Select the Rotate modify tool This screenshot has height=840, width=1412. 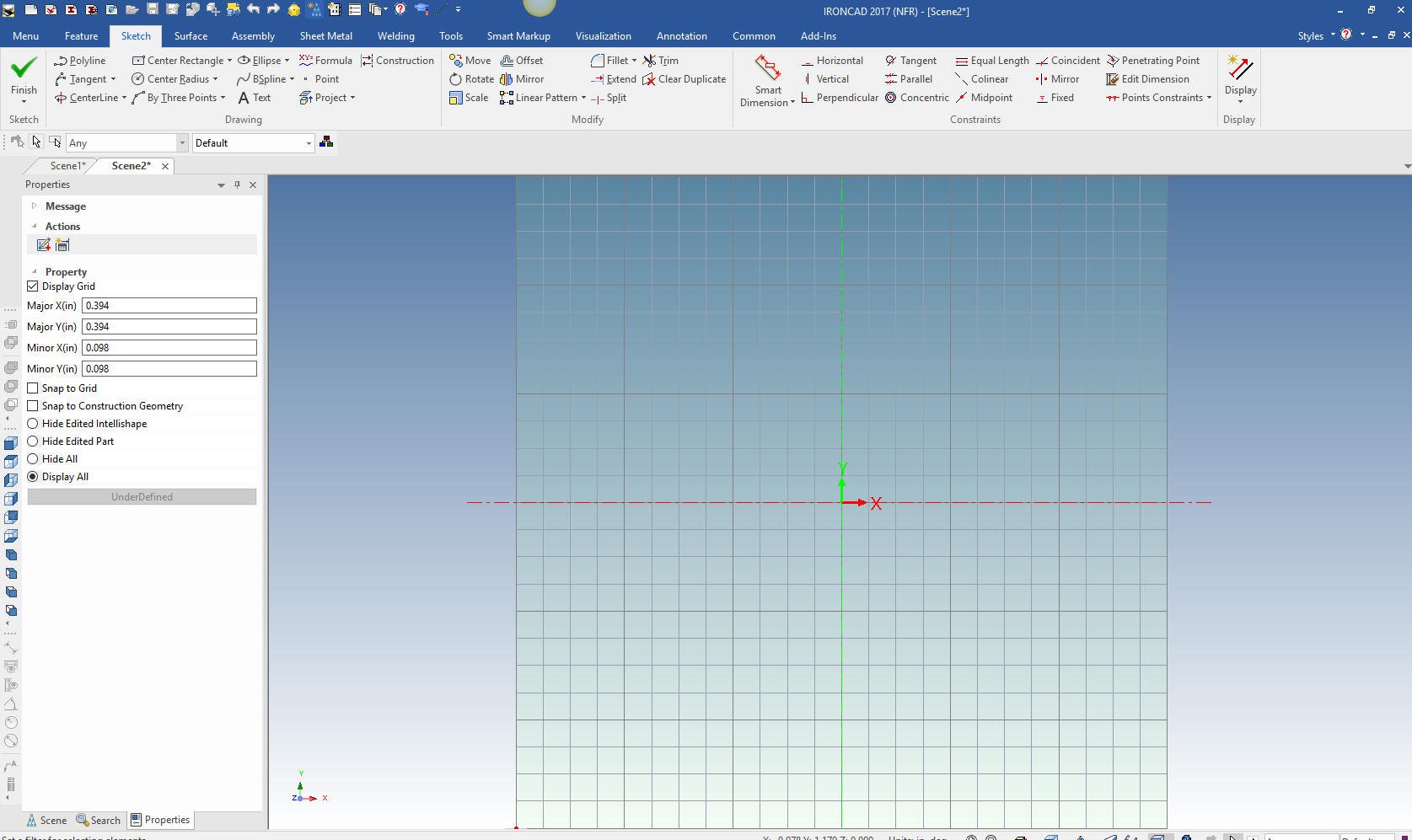tap(471, 79)
